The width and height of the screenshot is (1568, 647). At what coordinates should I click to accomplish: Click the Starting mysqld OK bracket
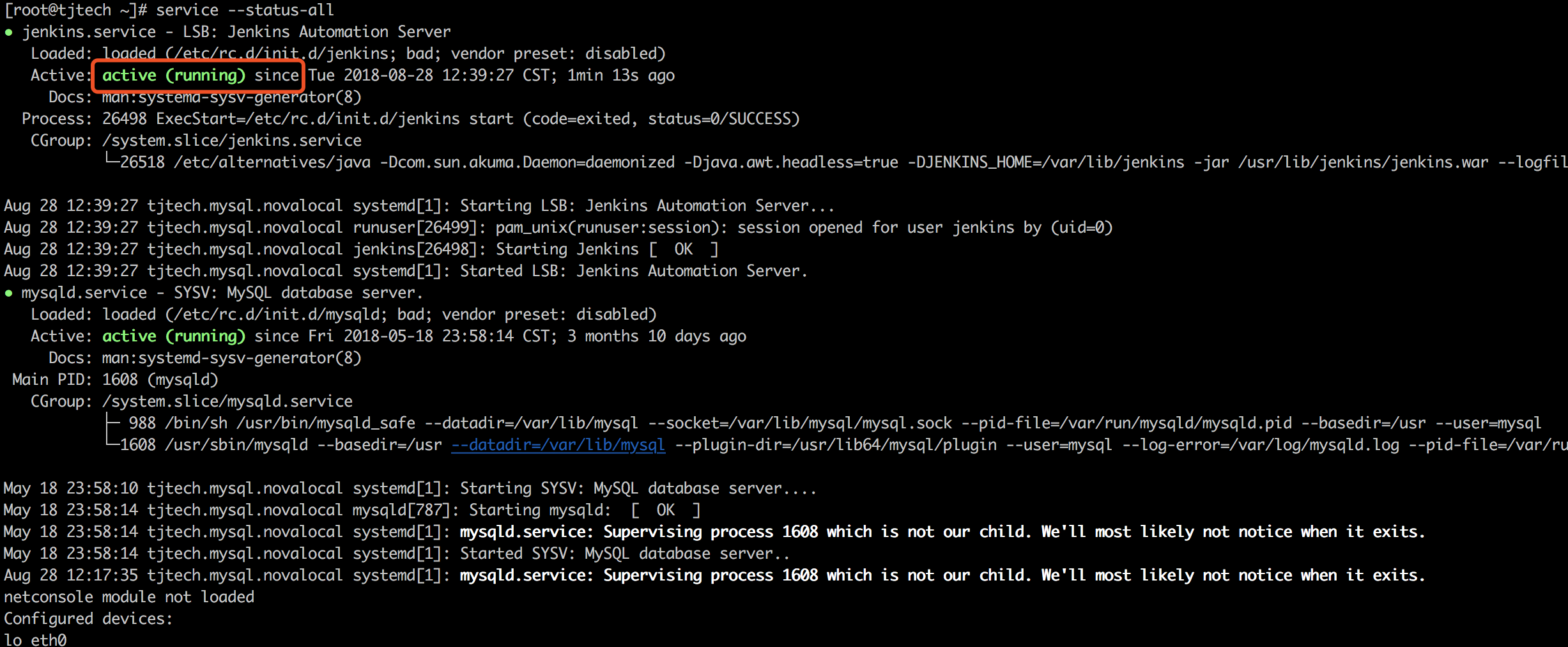pyautogui.click(x=666, y=510)
